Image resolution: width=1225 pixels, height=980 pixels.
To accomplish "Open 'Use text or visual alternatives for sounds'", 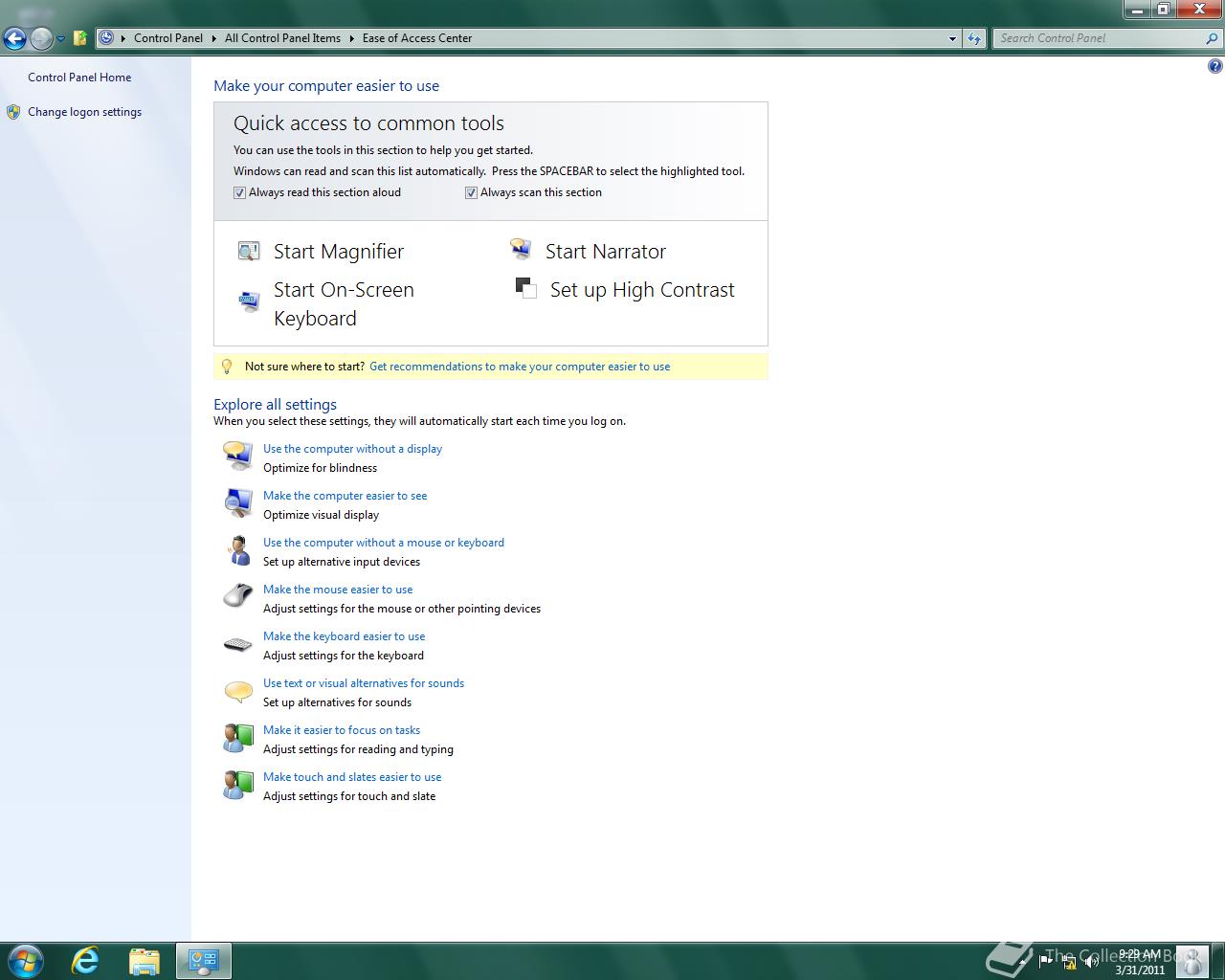I will click(364, 682).
